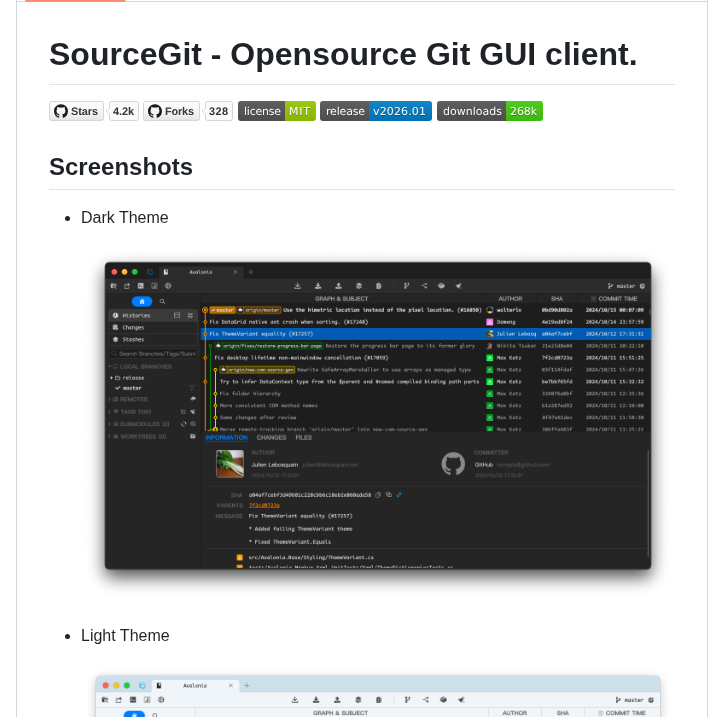Screen dimensions: 724x717
Task: Toggle layout icon on Histories row
Action: (177, 315)
